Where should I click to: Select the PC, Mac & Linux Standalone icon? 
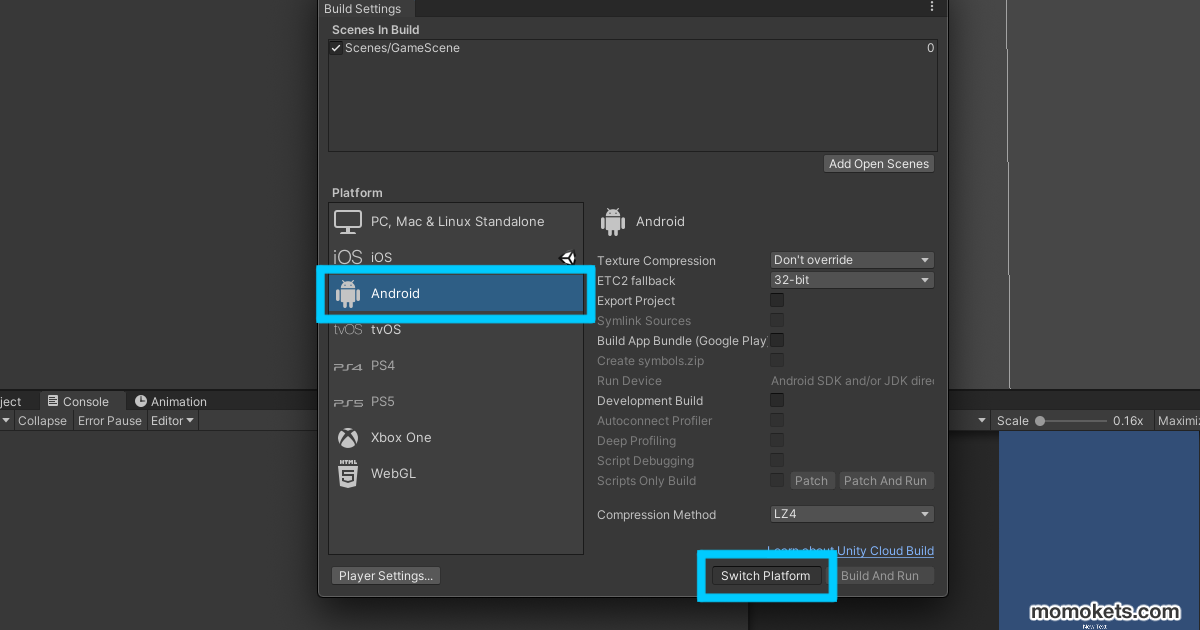tap(347, 221)
